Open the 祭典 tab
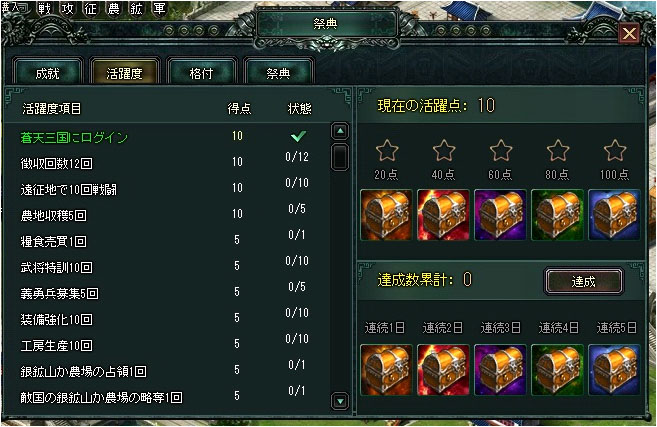Image resolution: width=657 pixels, height=427 pixels. coord(278,73)
